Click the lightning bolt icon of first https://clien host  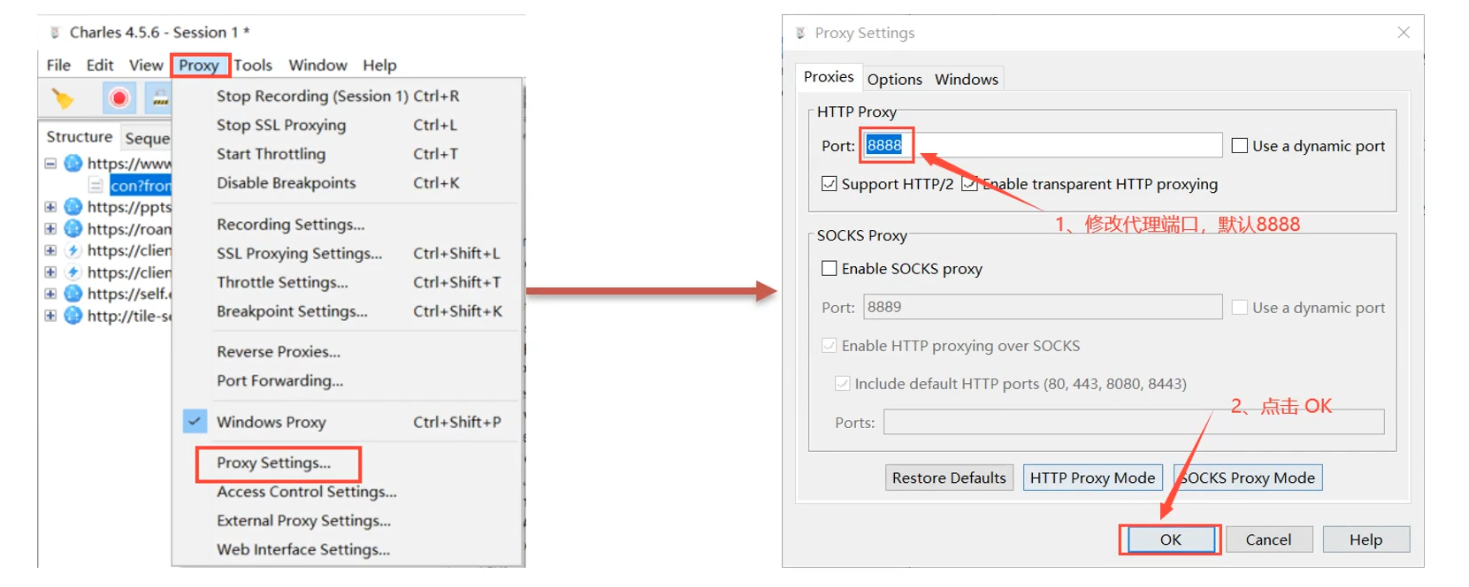click(x=73, y=250)
